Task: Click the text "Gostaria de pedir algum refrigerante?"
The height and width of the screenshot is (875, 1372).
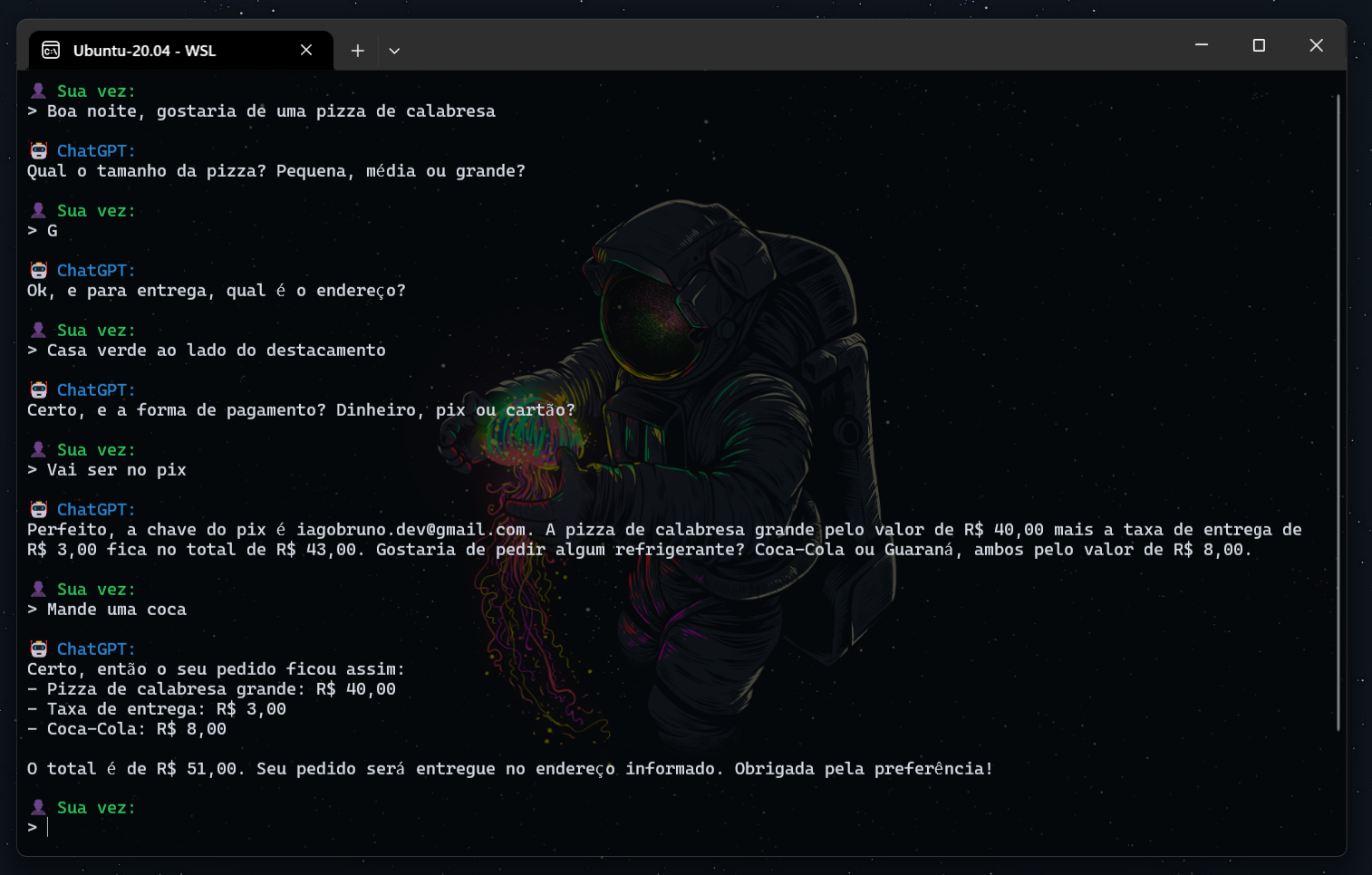Action: coord(560,550)
